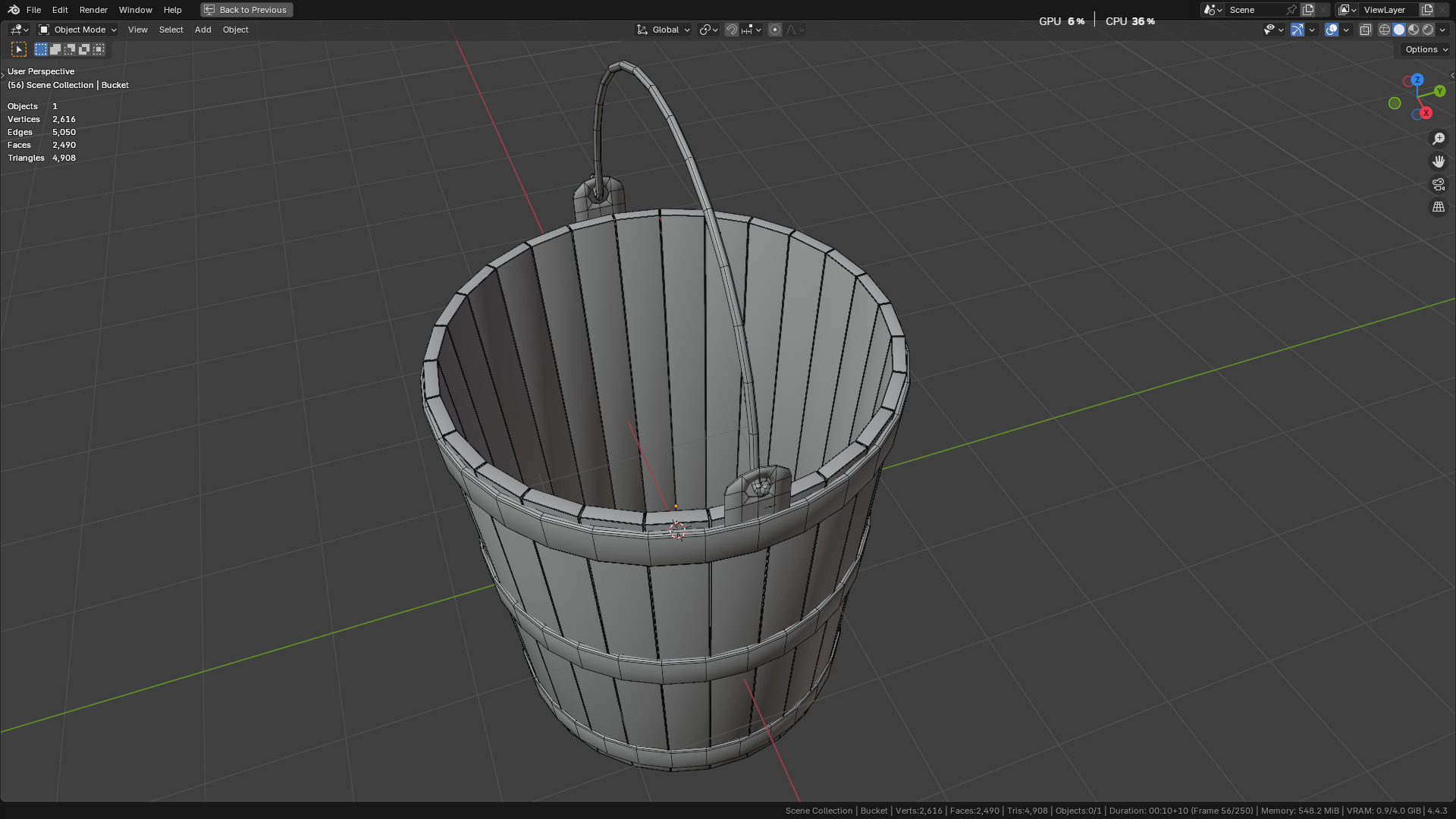Click the 'User Perspective' label
The height and width of the screenshot is (819, 1456).
pyautogui.click(x=41, y=71)
